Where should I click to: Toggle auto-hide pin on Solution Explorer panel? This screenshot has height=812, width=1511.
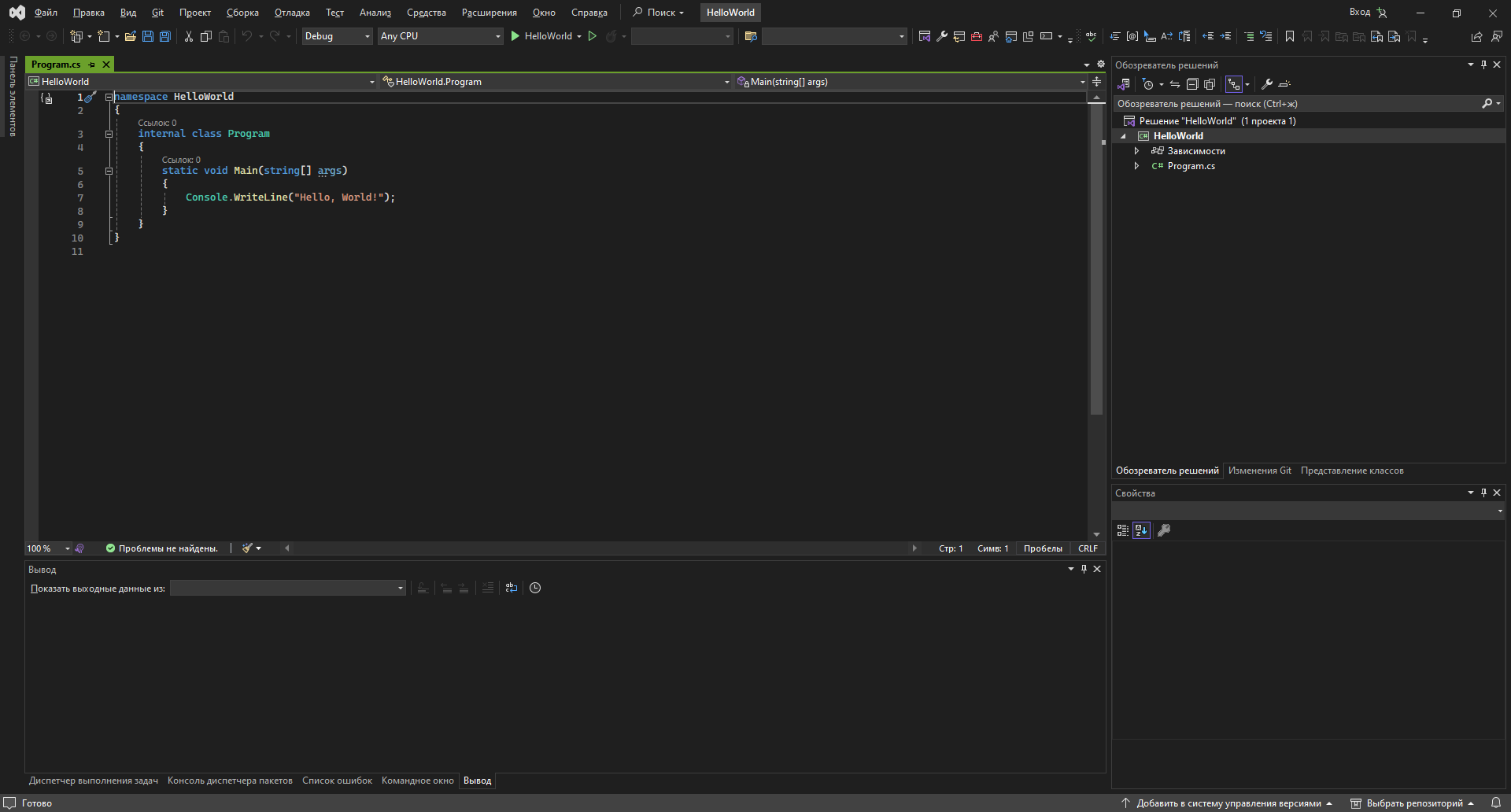pyautogui.click(x=1483, y=65)
